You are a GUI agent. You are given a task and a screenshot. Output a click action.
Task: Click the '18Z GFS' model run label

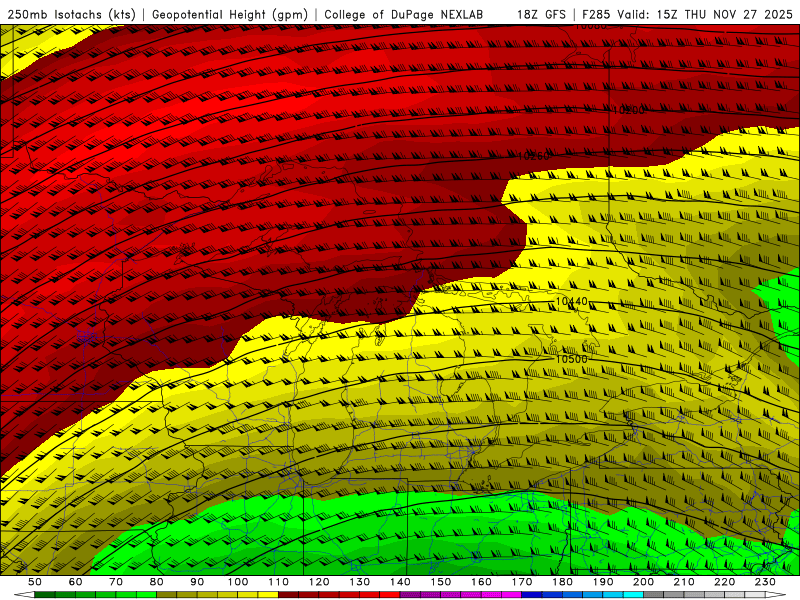pos(541,15)
